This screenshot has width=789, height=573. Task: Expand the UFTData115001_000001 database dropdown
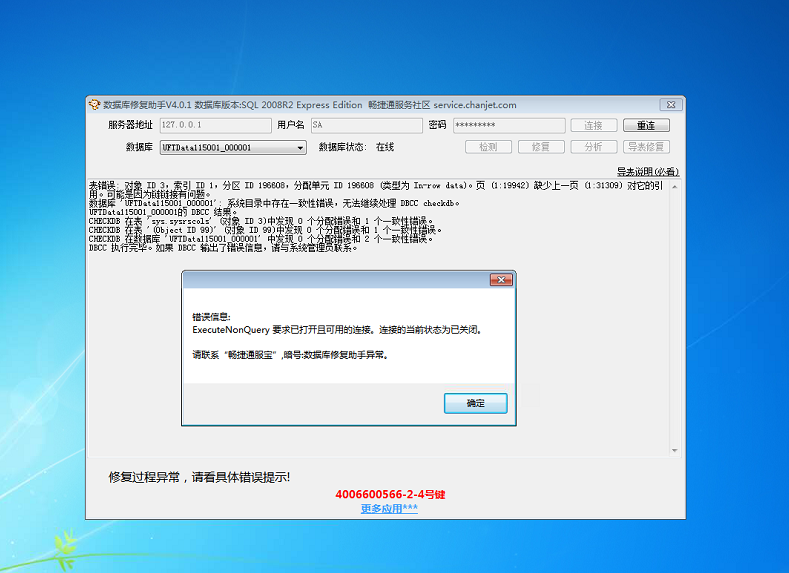point(300,148)
